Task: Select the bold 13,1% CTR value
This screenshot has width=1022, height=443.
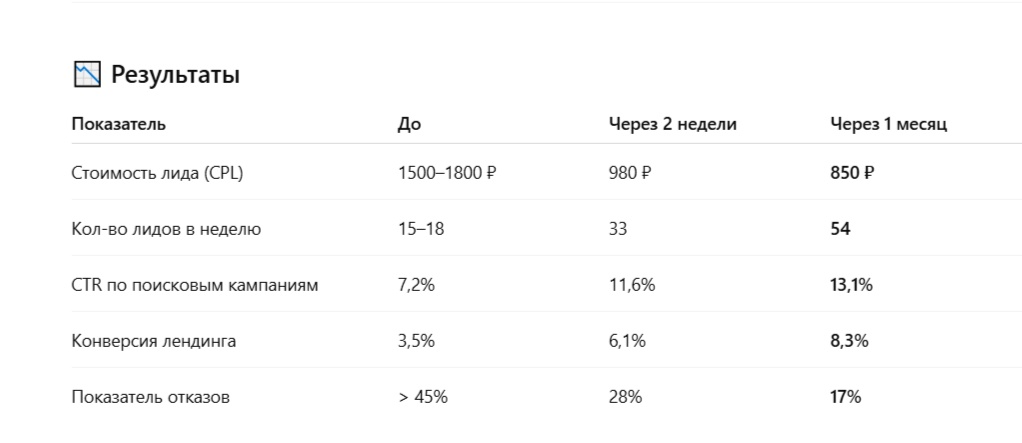Action: click(x=851, y=285)
